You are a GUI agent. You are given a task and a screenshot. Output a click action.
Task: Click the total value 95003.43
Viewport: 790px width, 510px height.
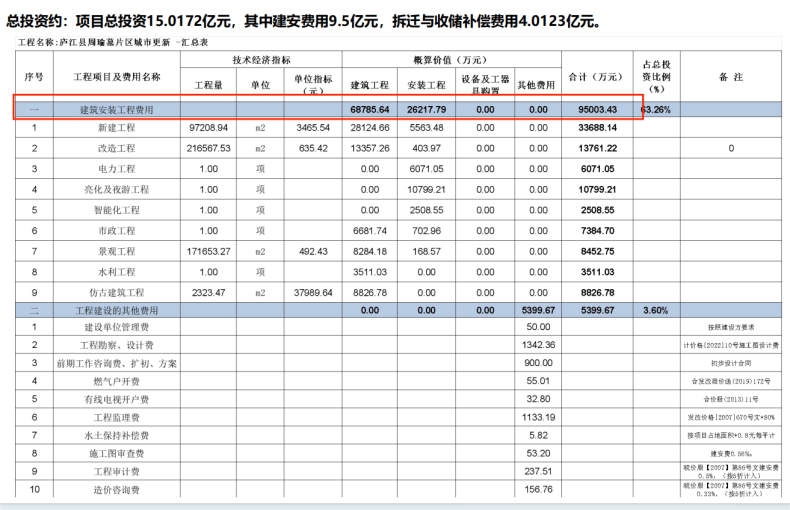point(597,108)
